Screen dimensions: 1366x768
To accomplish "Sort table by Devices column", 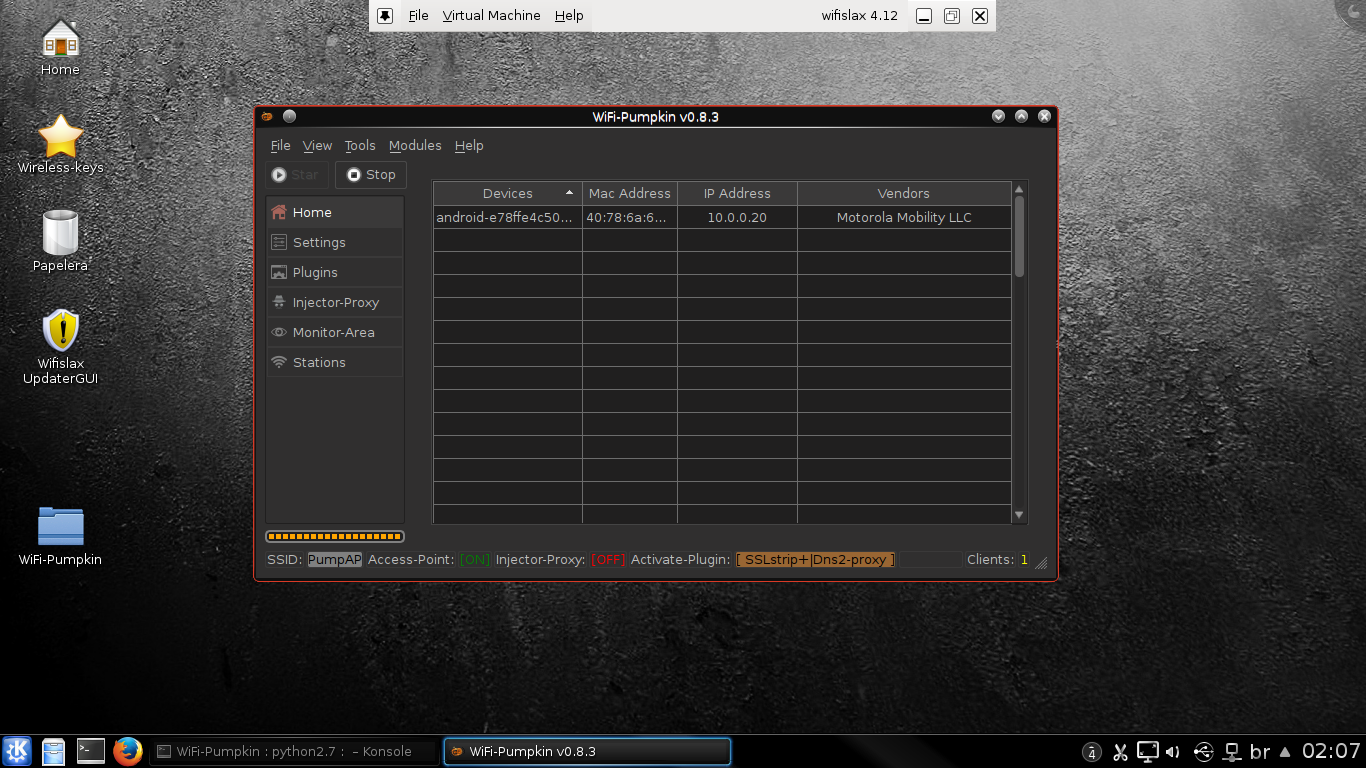I will point(507,193).
